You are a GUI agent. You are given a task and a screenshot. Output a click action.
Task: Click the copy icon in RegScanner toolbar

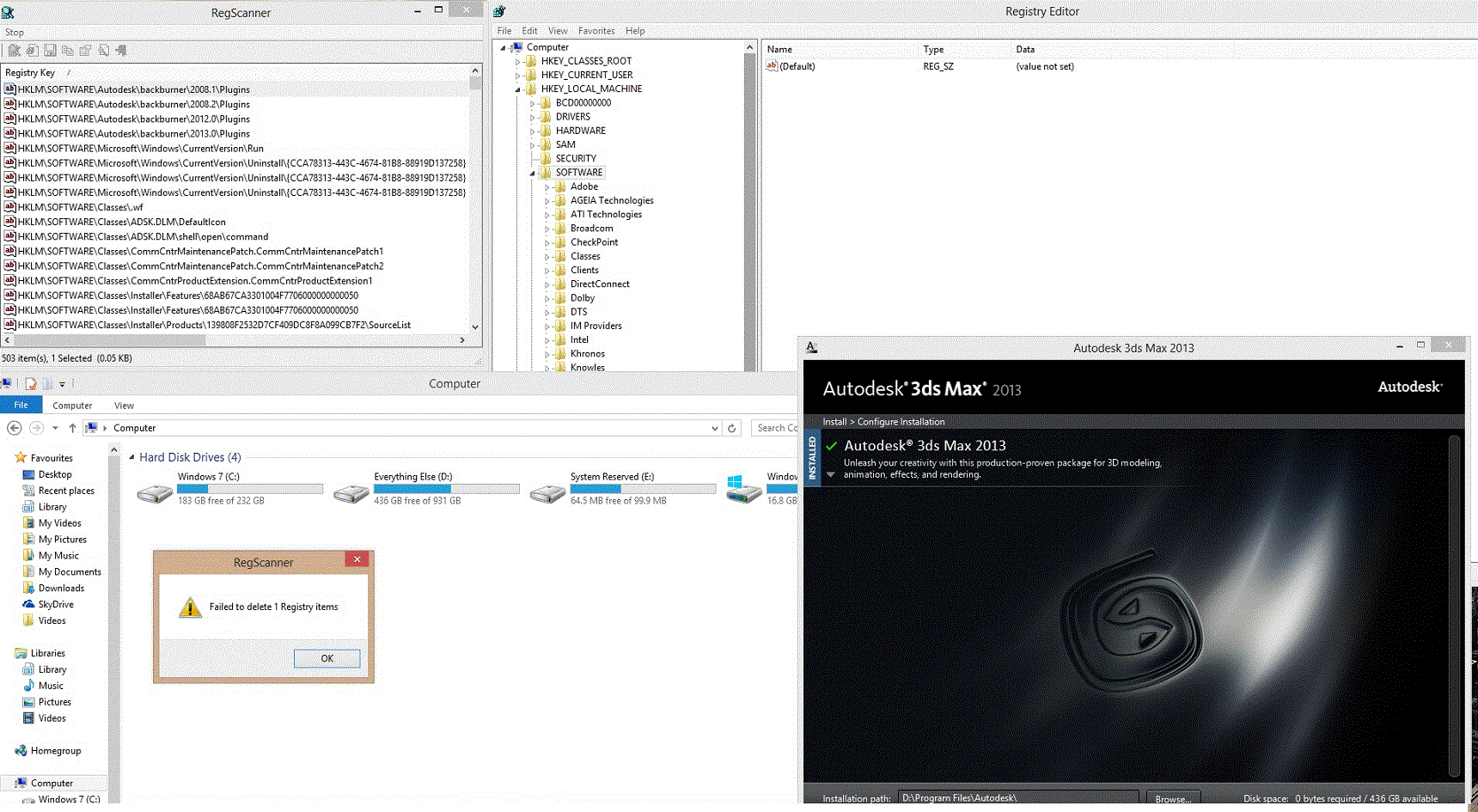68,51
